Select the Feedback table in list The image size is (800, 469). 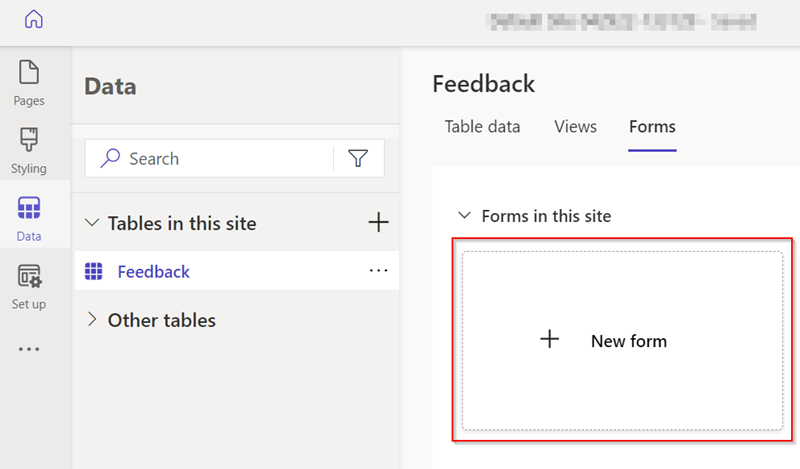click(x=153, y=271)
